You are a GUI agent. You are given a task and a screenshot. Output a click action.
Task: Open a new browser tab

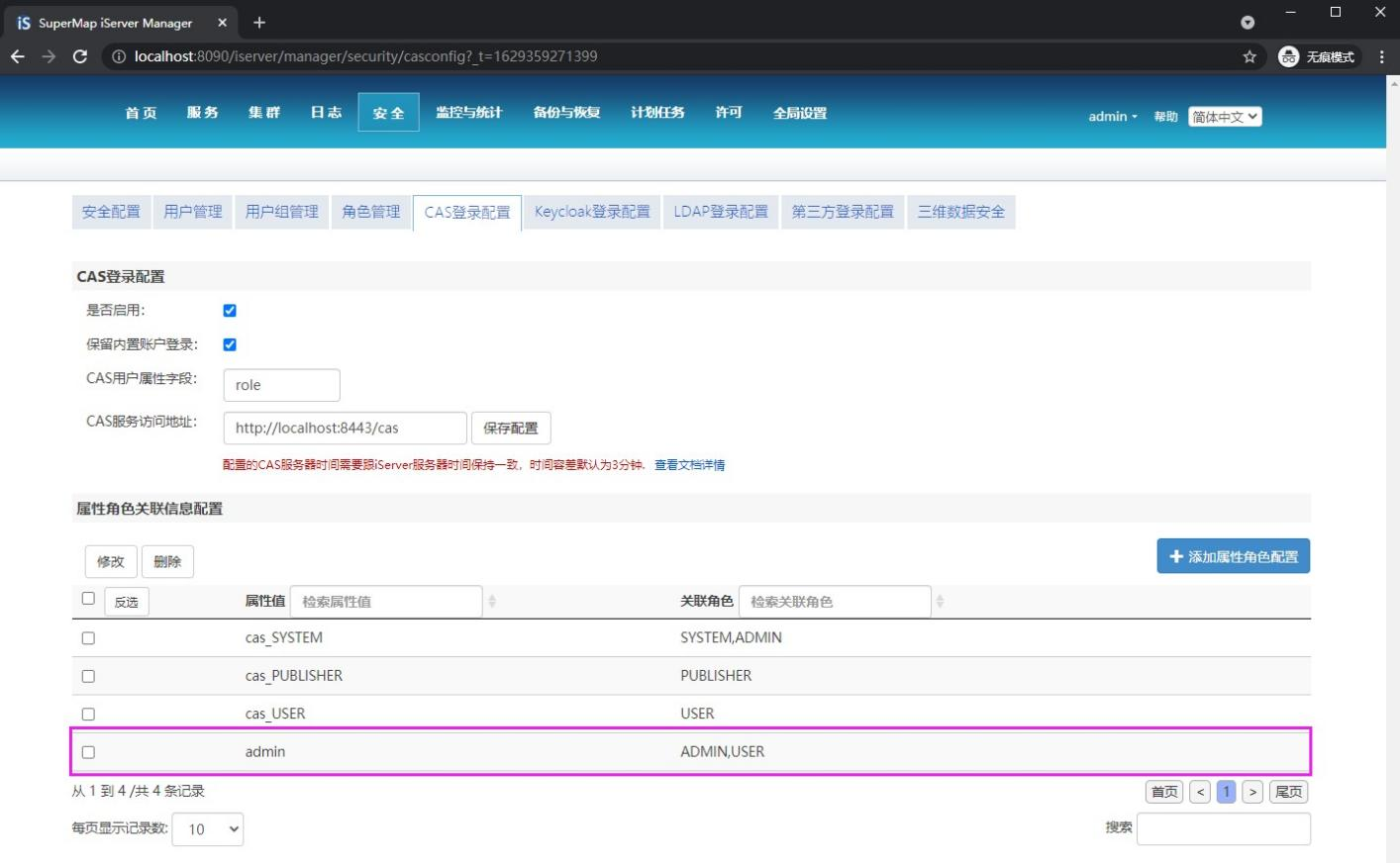pos(259,22)
